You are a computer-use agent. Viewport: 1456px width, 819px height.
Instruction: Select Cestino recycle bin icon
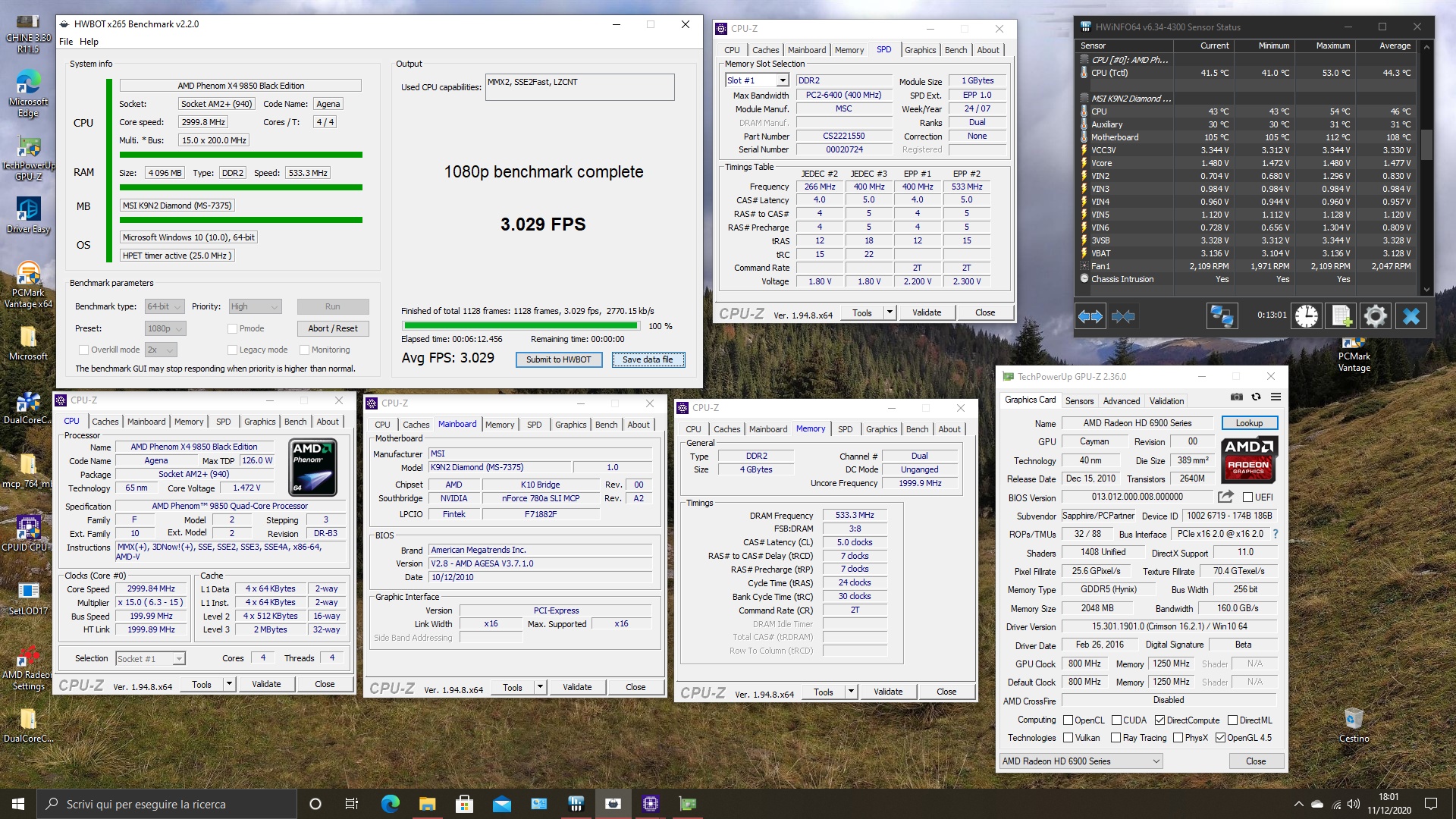(x=1354, y=725)
